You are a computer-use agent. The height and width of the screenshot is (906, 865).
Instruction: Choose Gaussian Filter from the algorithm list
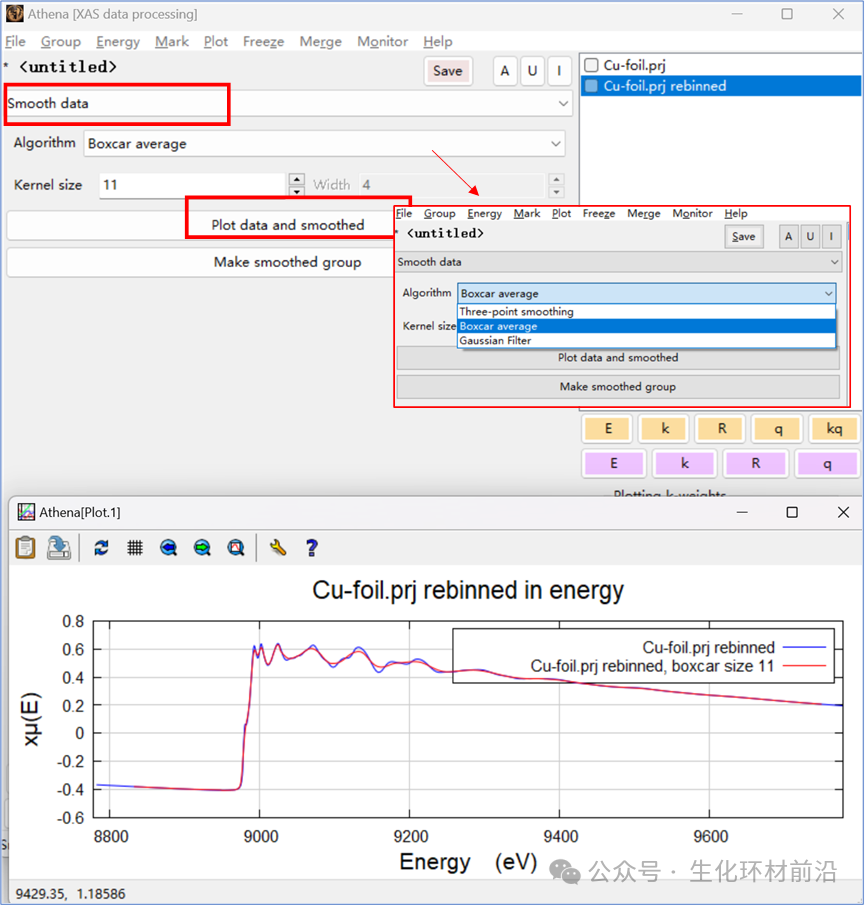click(x=495, y=341)
